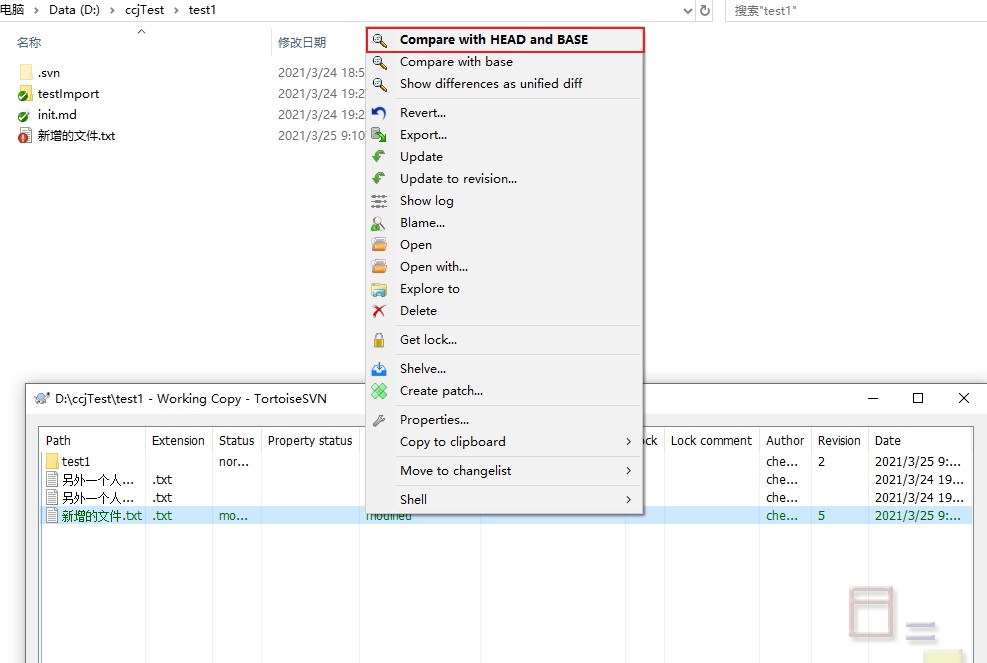Click the Show log list icon
Image resolution: width=987 pixels, height=663 pixels.
pos(379,201)
